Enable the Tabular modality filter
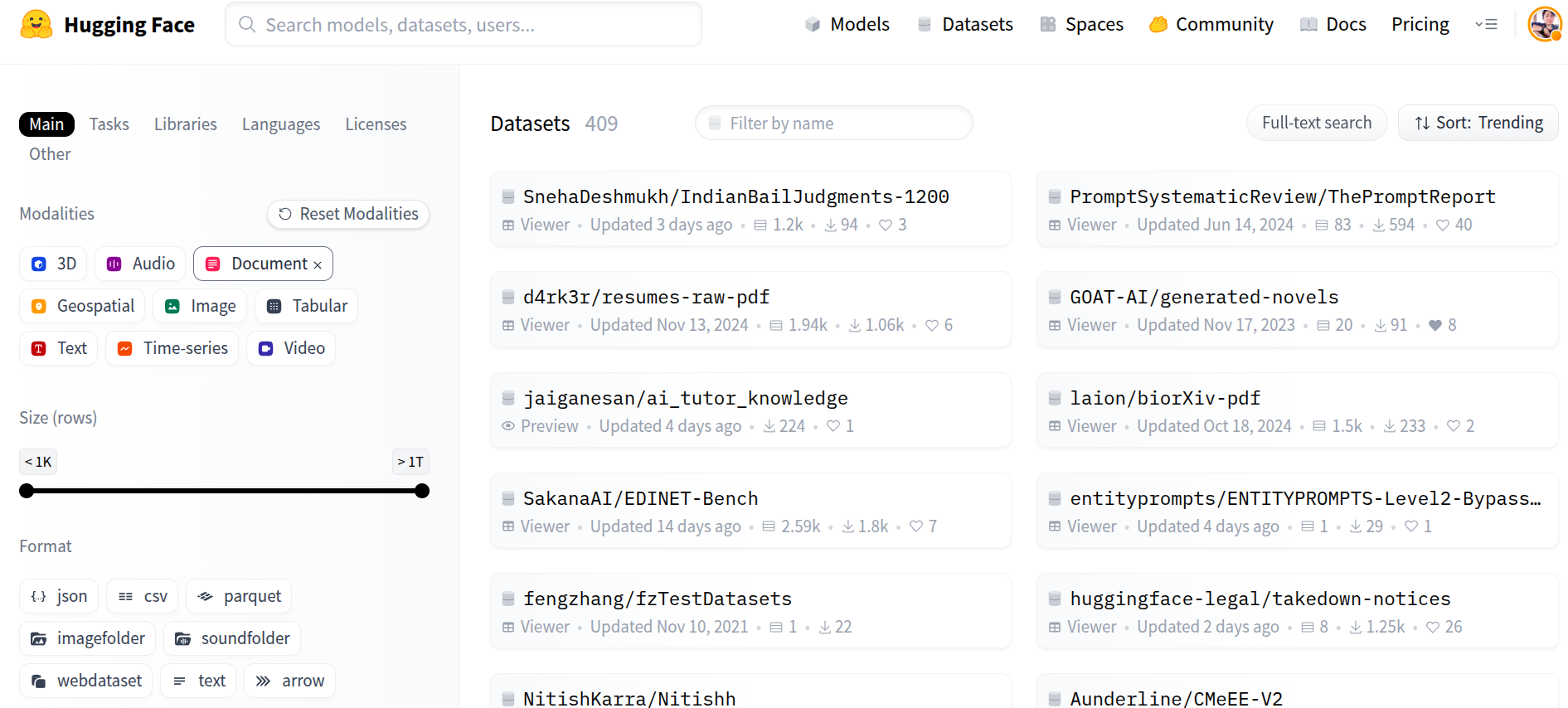 [x=307, y=306]
